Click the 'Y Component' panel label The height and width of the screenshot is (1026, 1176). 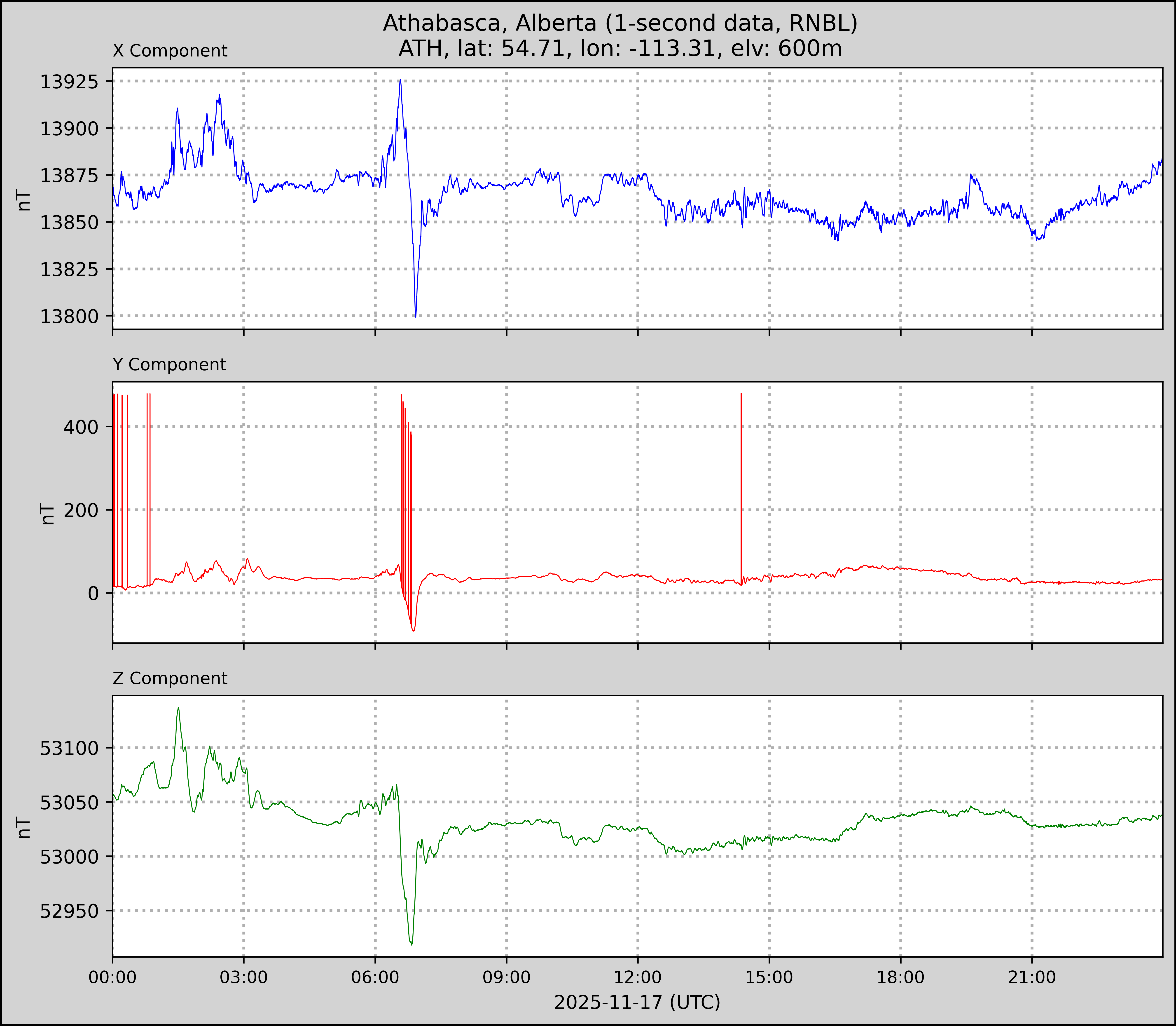(x=169, y=365)
